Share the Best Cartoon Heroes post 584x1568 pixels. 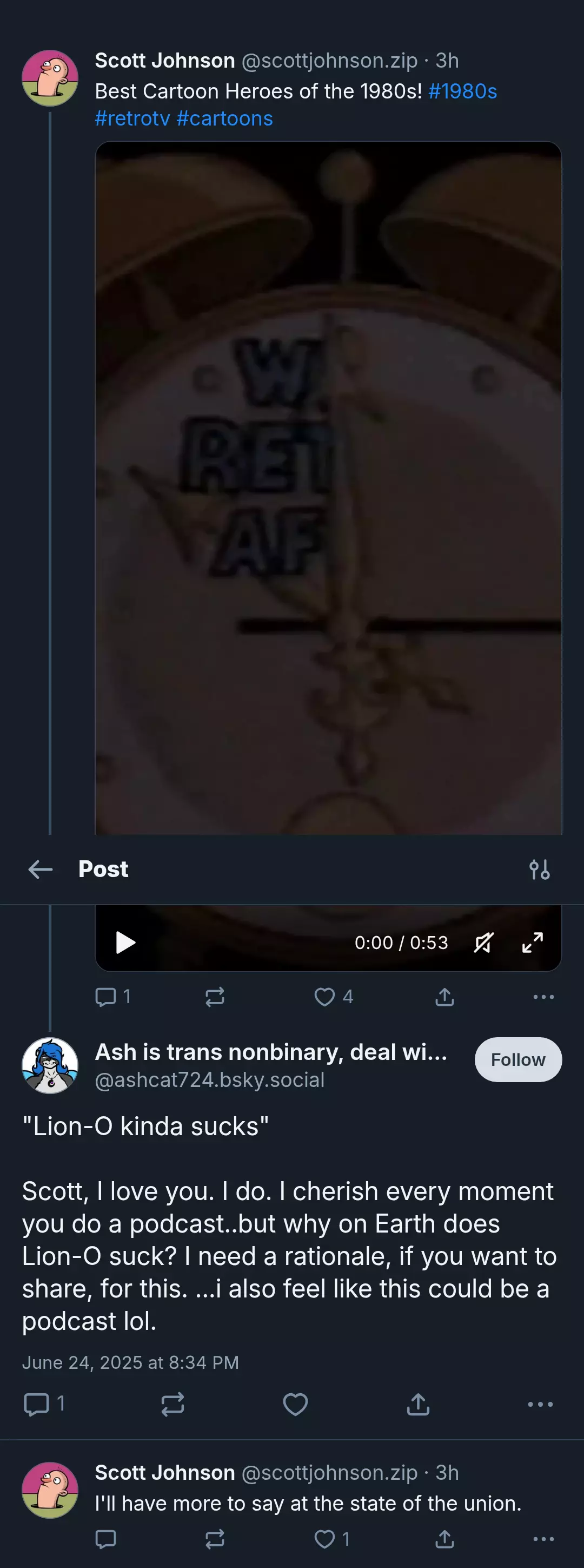click(x=444, y=997)
